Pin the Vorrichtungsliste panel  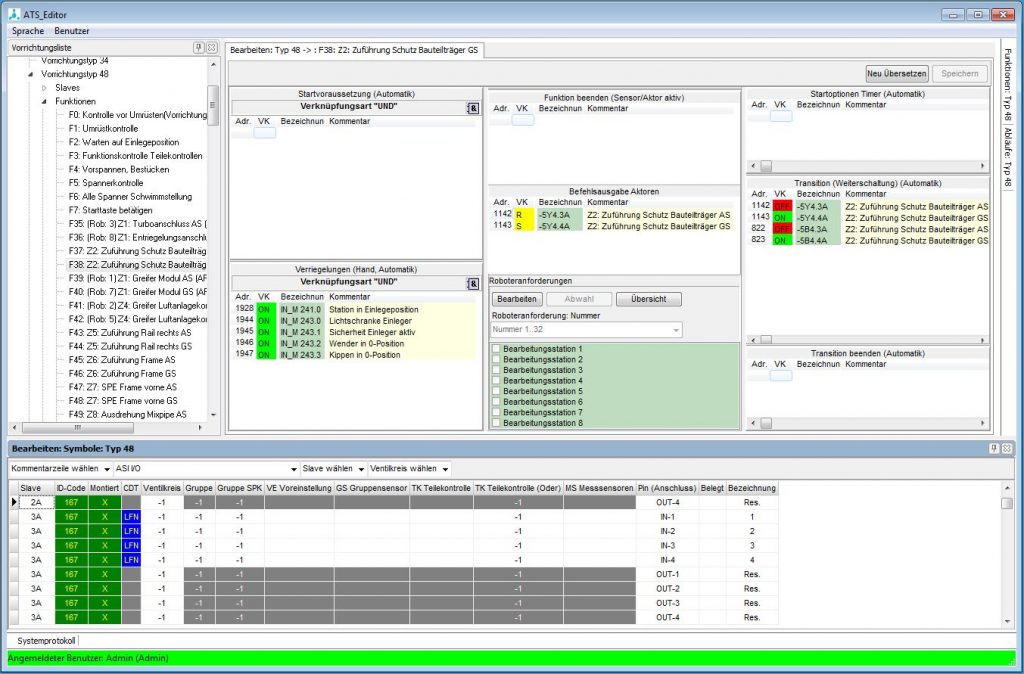199,48
